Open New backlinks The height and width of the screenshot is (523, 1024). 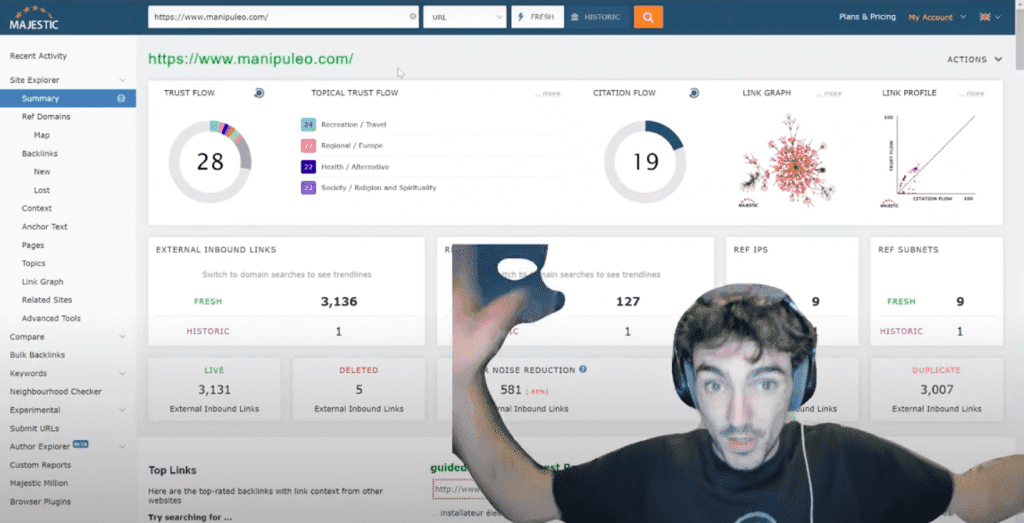(x=42, y=172)
